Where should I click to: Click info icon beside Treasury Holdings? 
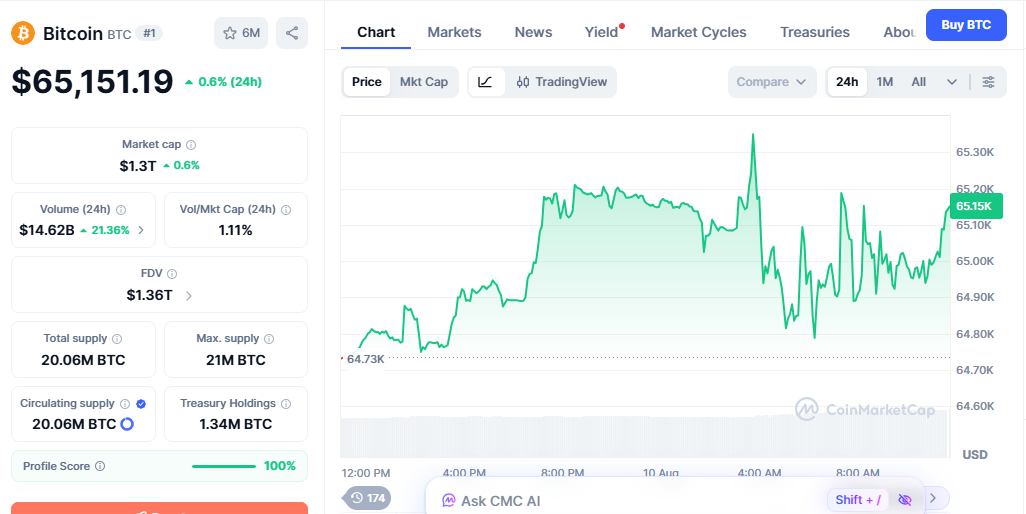(x=286, y=403)
